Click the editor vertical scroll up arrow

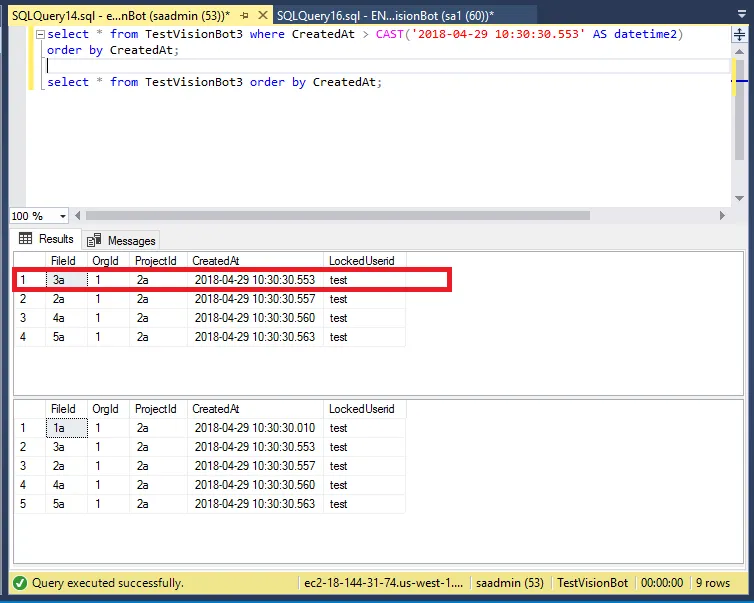[740, 51]
